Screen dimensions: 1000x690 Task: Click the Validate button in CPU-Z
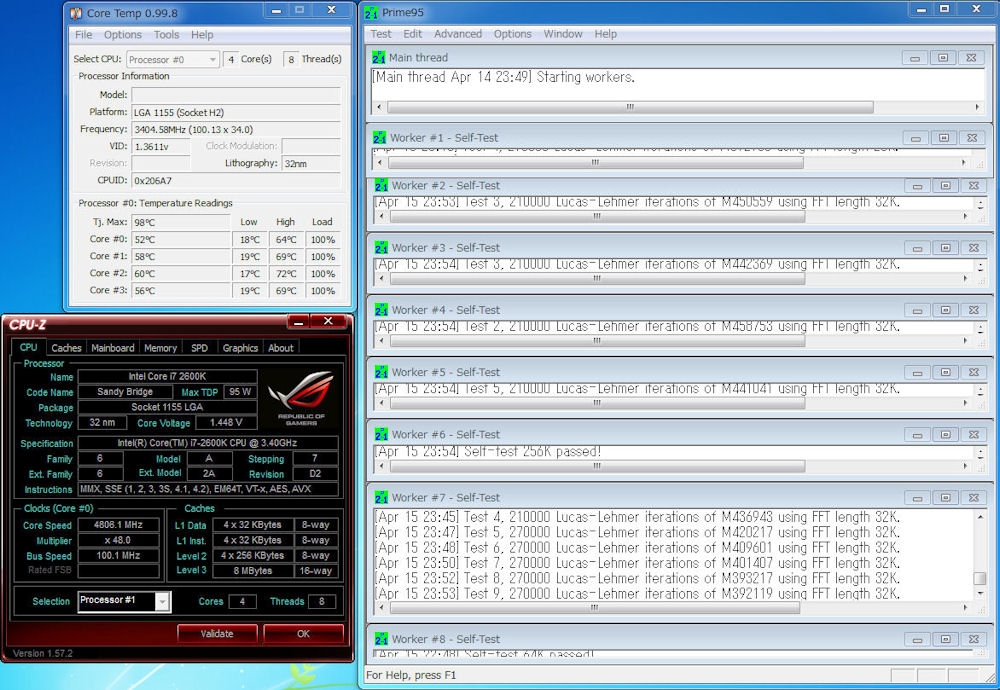[x=217, y=634]
